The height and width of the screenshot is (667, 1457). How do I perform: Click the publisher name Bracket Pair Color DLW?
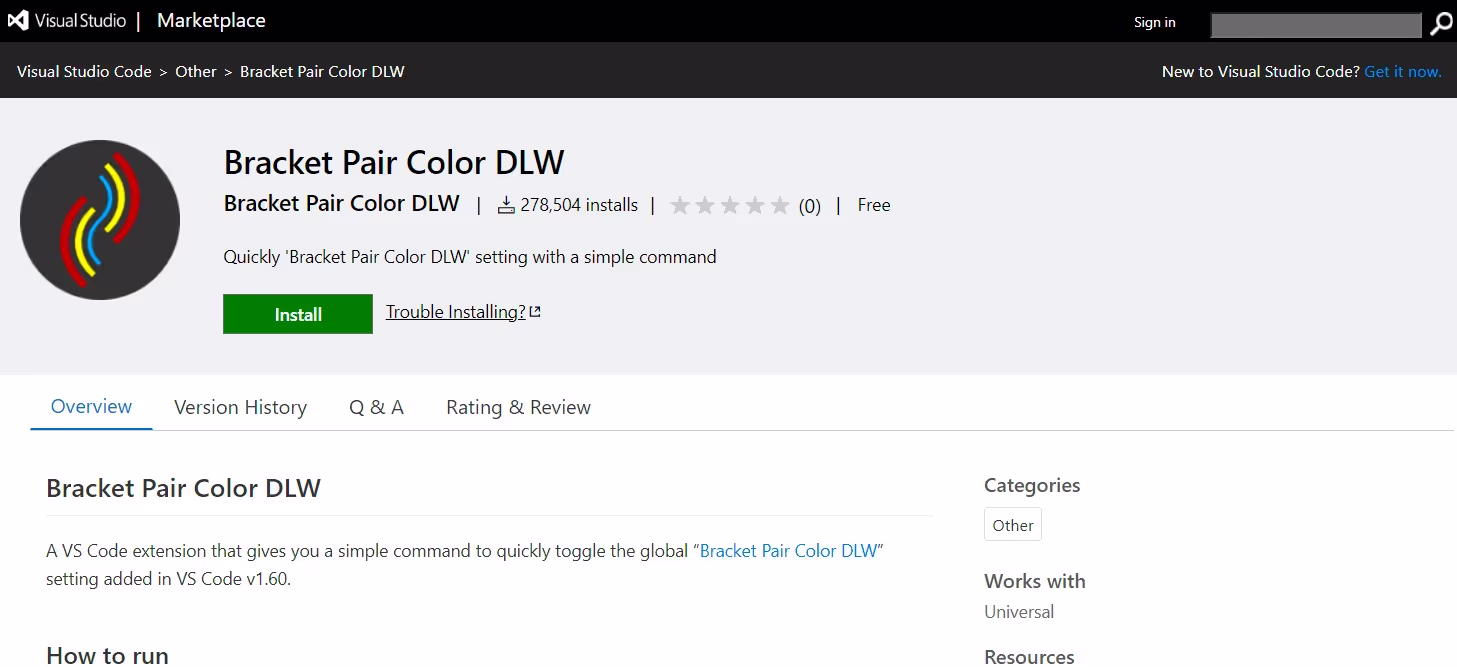342,203
